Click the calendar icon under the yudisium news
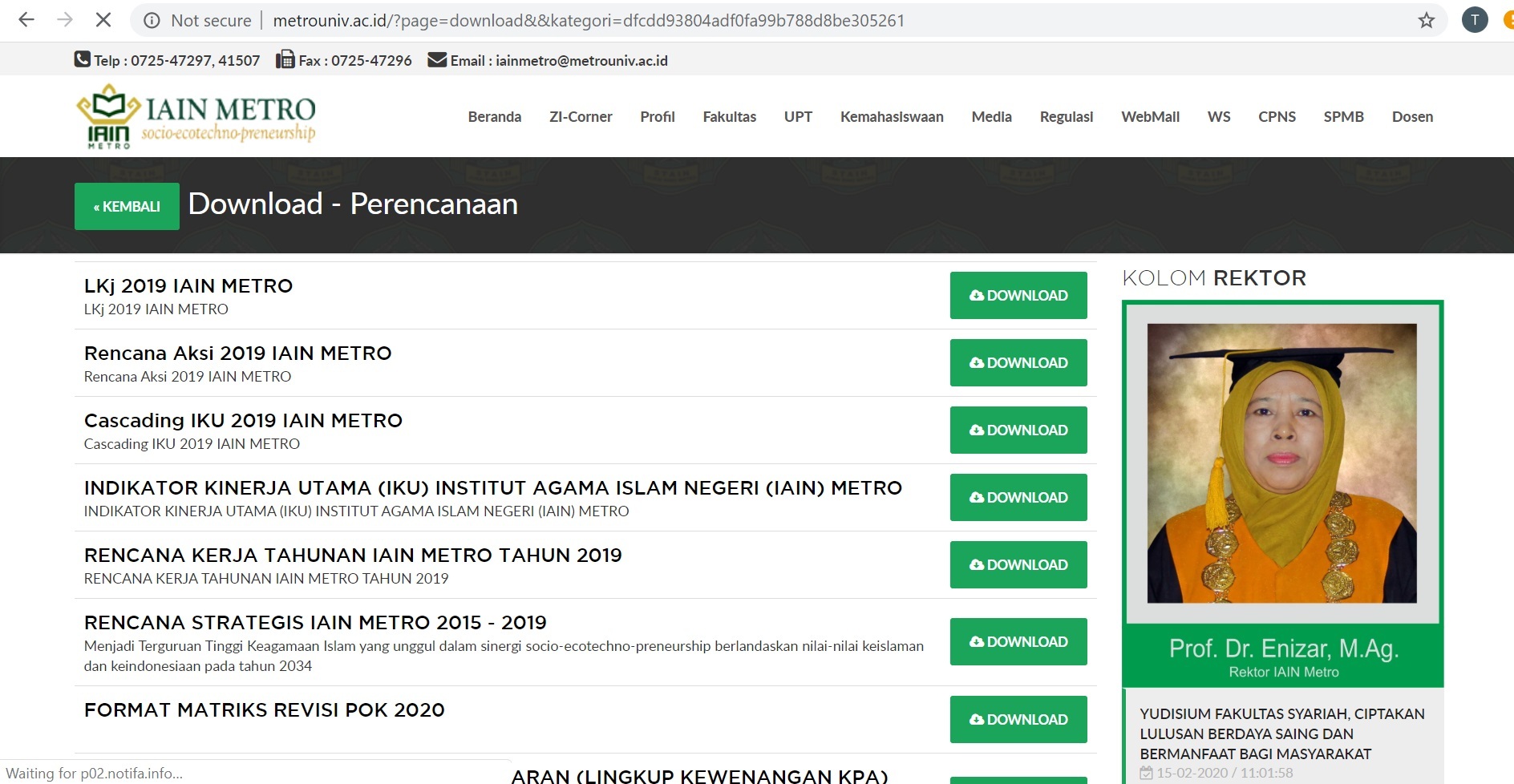 [x=1147, y=772]
